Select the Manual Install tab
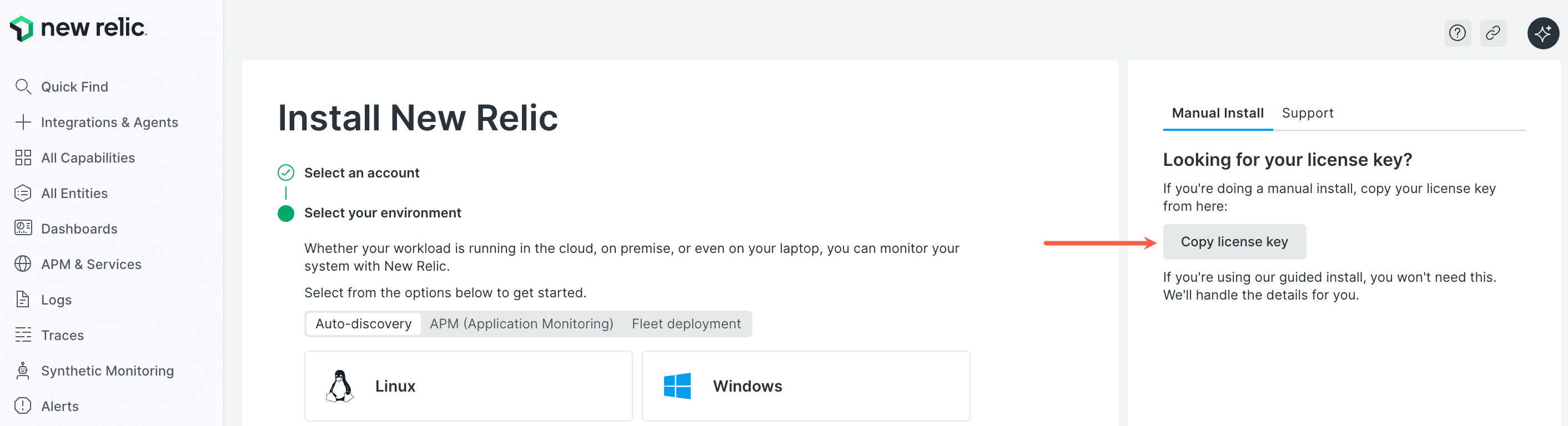Screen dimensions: 1568x426 coord(1218,113)
